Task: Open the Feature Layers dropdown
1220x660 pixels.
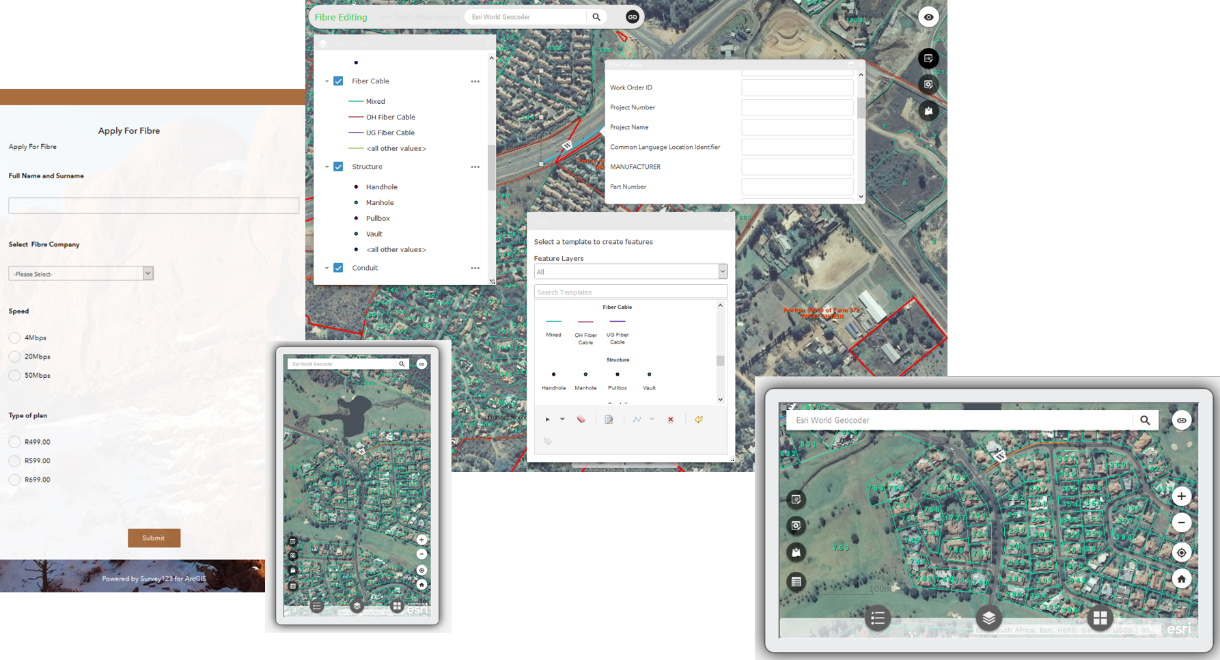Action: 630,272
